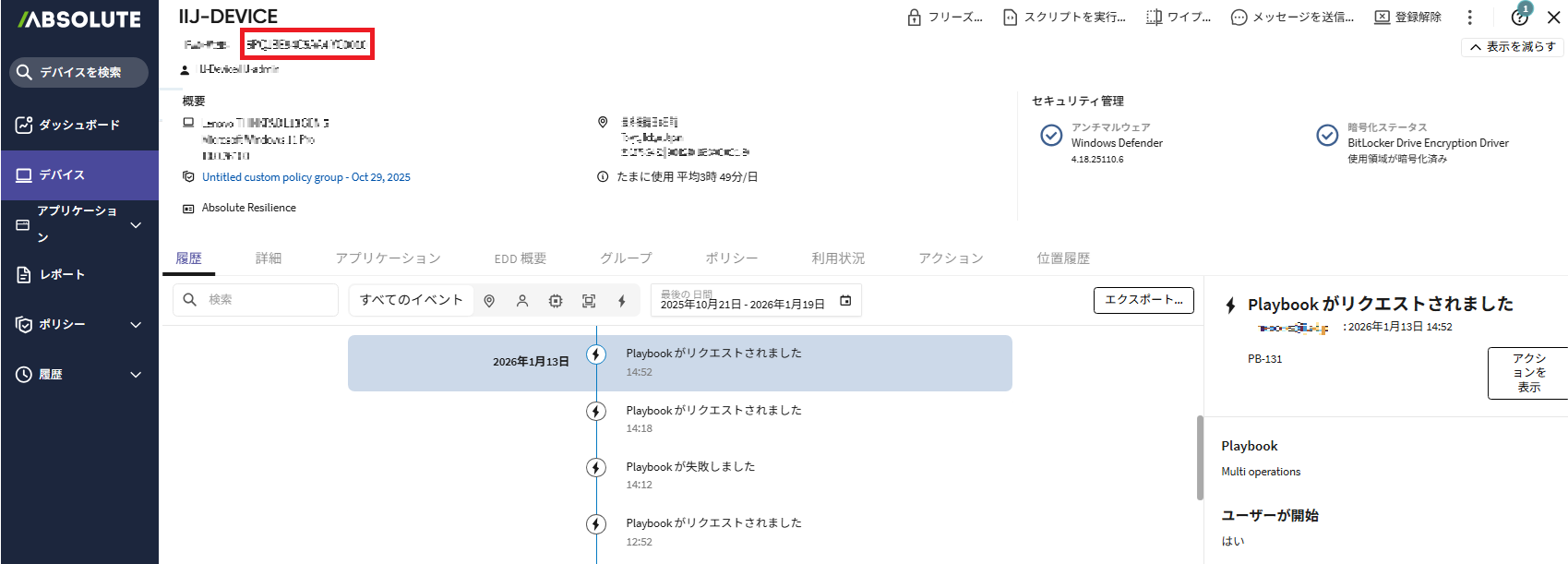Screen dimensions: 1568x564
Task: Click the Wipe device icon
Action: [1154, 18]
